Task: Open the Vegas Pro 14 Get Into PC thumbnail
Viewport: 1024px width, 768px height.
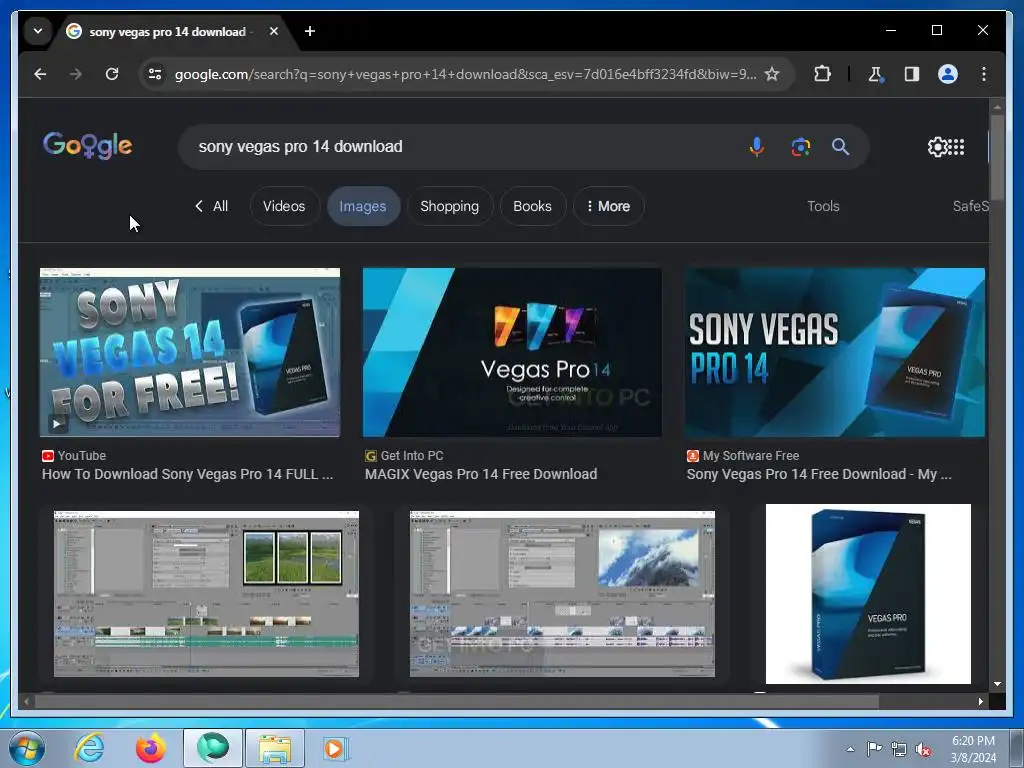Action: click(x=512, y=352)
